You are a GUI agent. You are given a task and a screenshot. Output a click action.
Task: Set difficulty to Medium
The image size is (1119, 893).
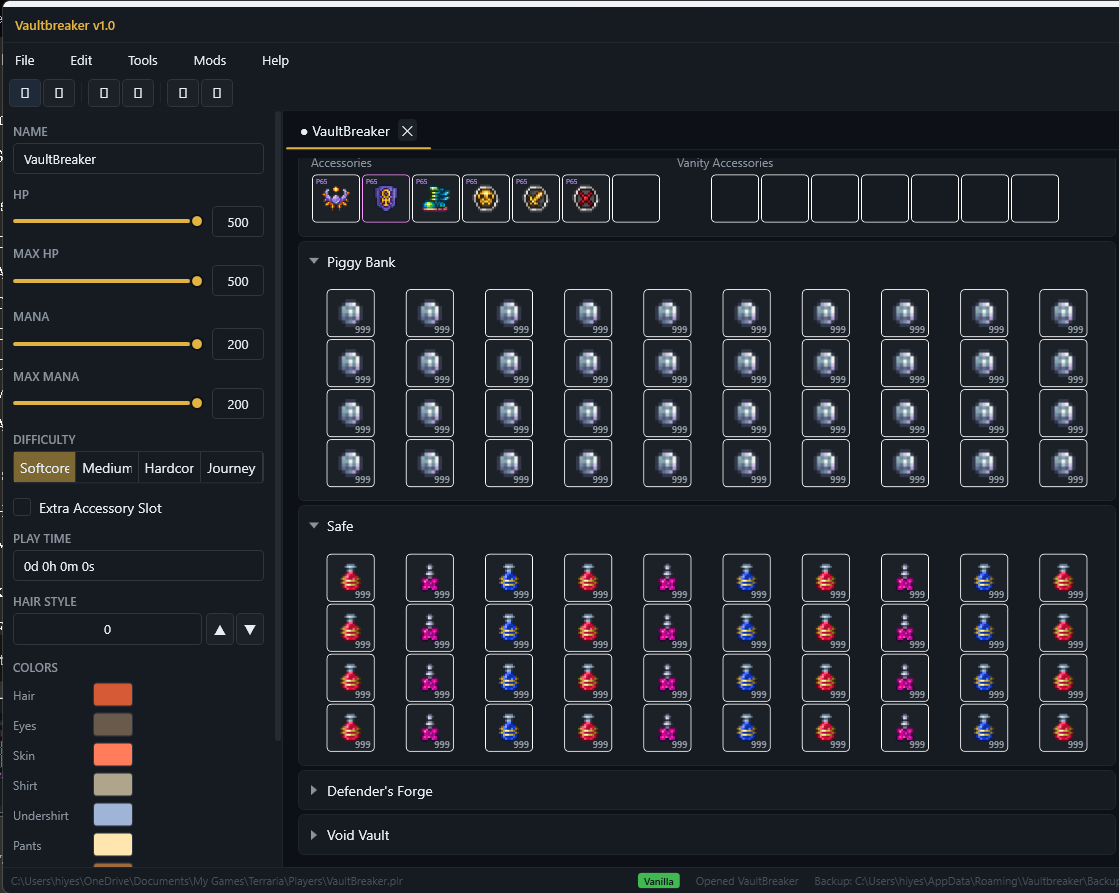[107, 468]
